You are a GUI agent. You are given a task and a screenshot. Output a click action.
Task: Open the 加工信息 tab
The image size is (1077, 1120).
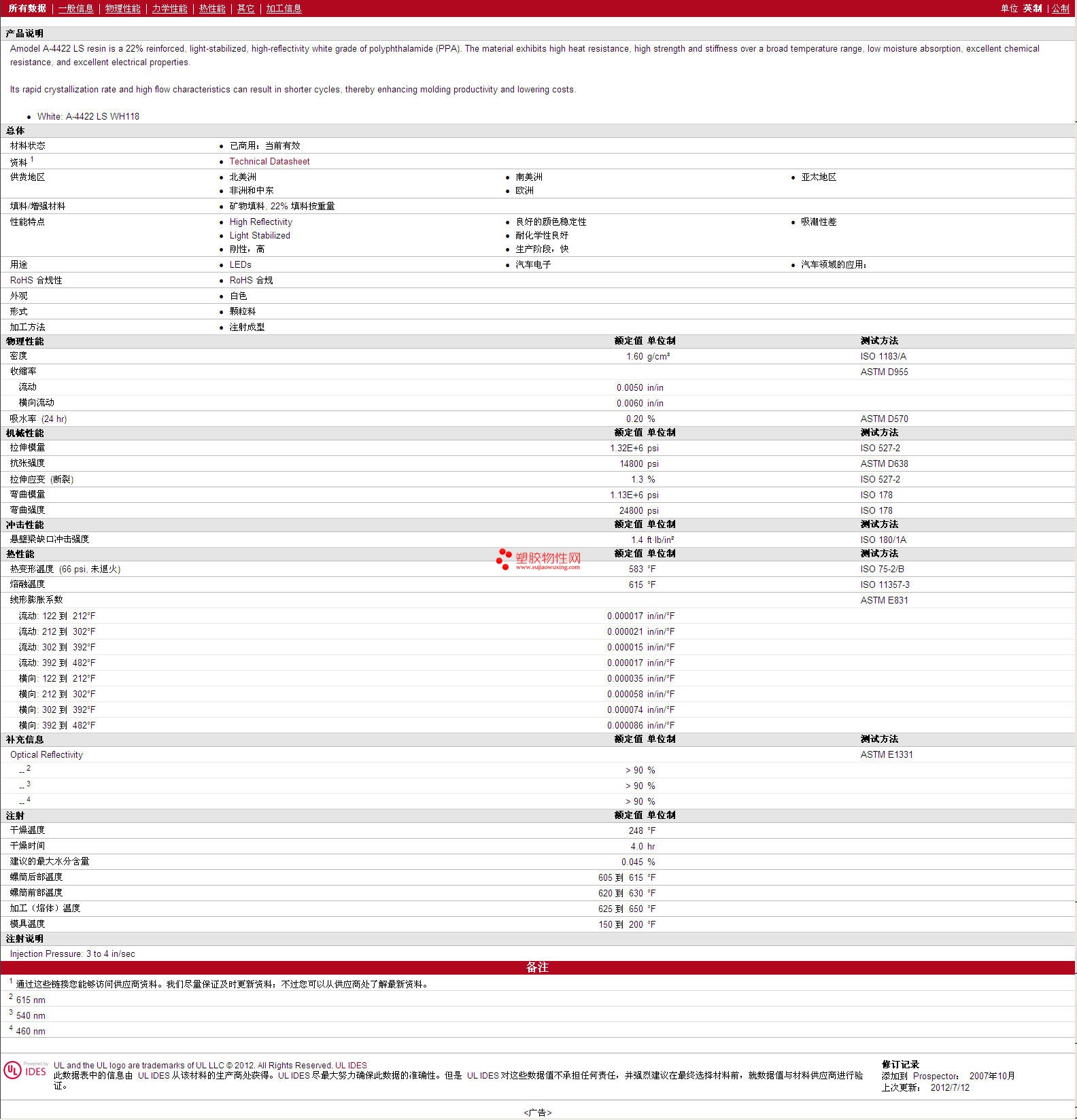tap(284, 8)
